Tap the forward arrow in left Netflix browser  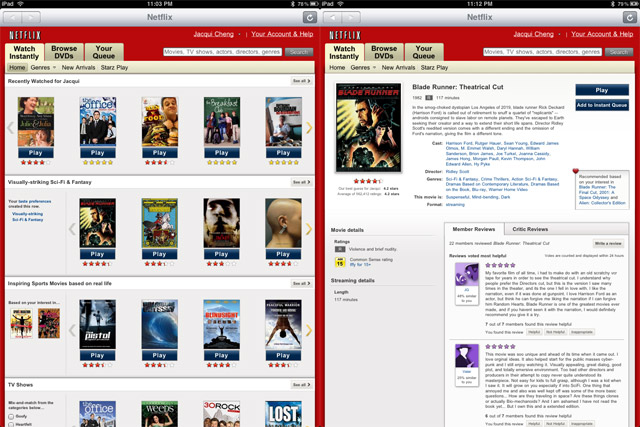pyautogui.click(x=31, y=18)
